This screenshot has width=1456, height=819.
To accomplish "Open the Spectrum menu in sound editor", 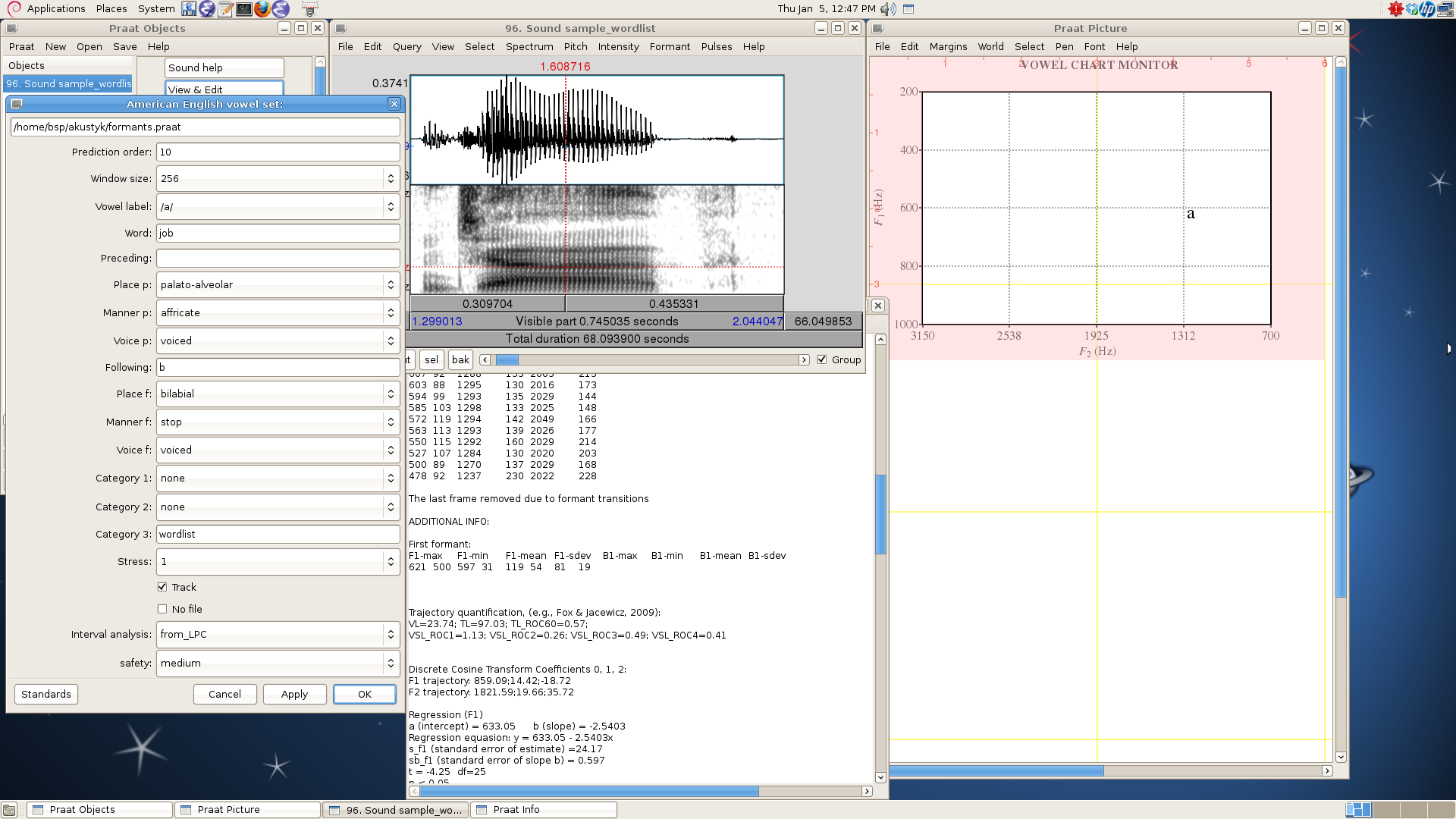I will [x=529, y=46].
